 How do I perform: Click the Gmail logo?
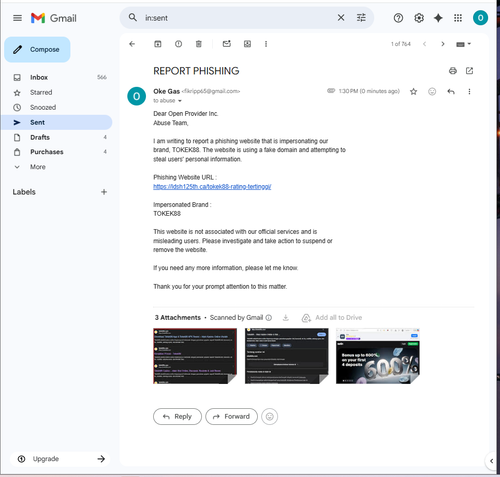pyautogui.click(x=54, y=18)
